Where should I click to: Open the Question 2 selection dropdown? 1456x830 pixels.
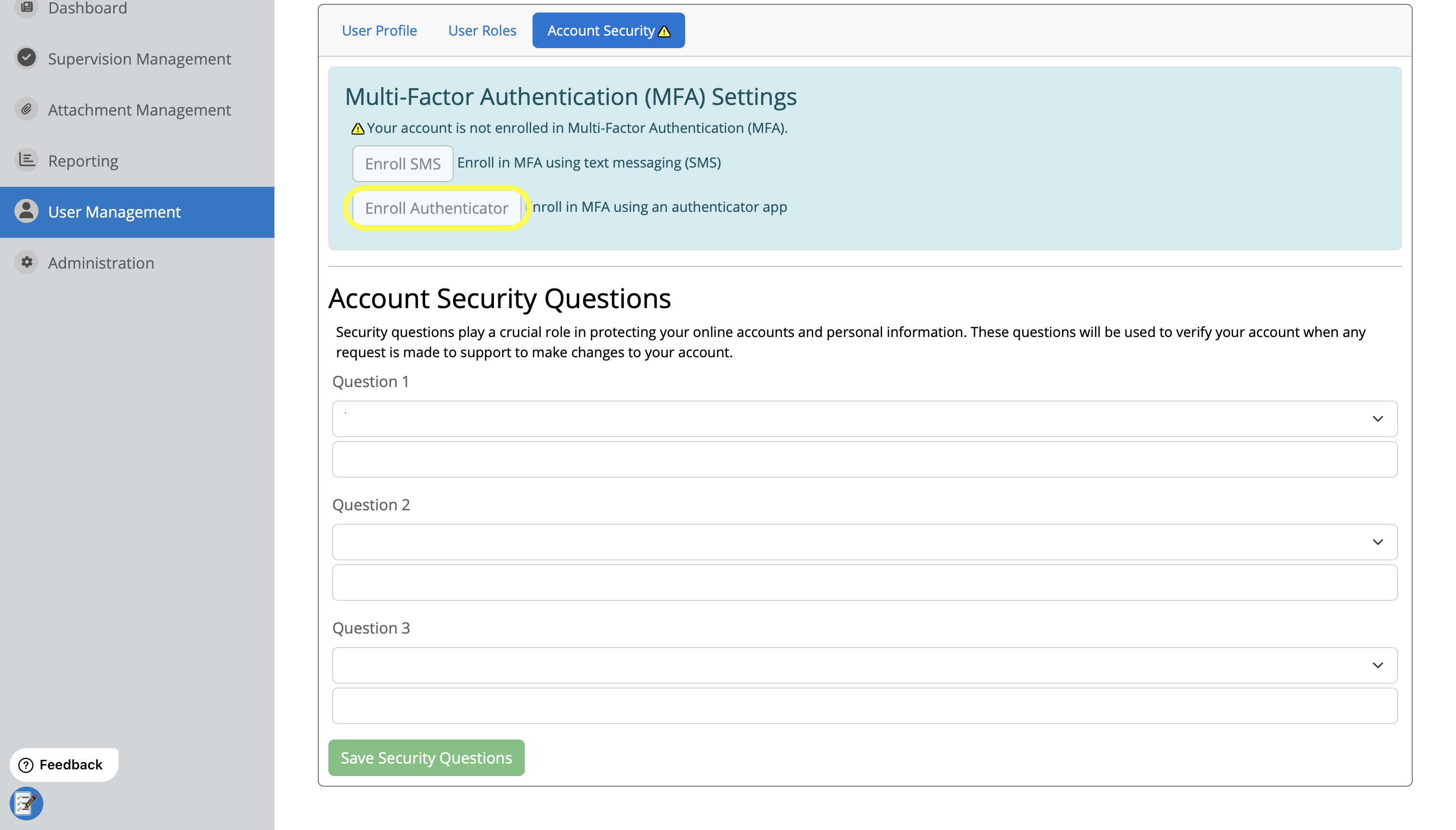(864, 542)
